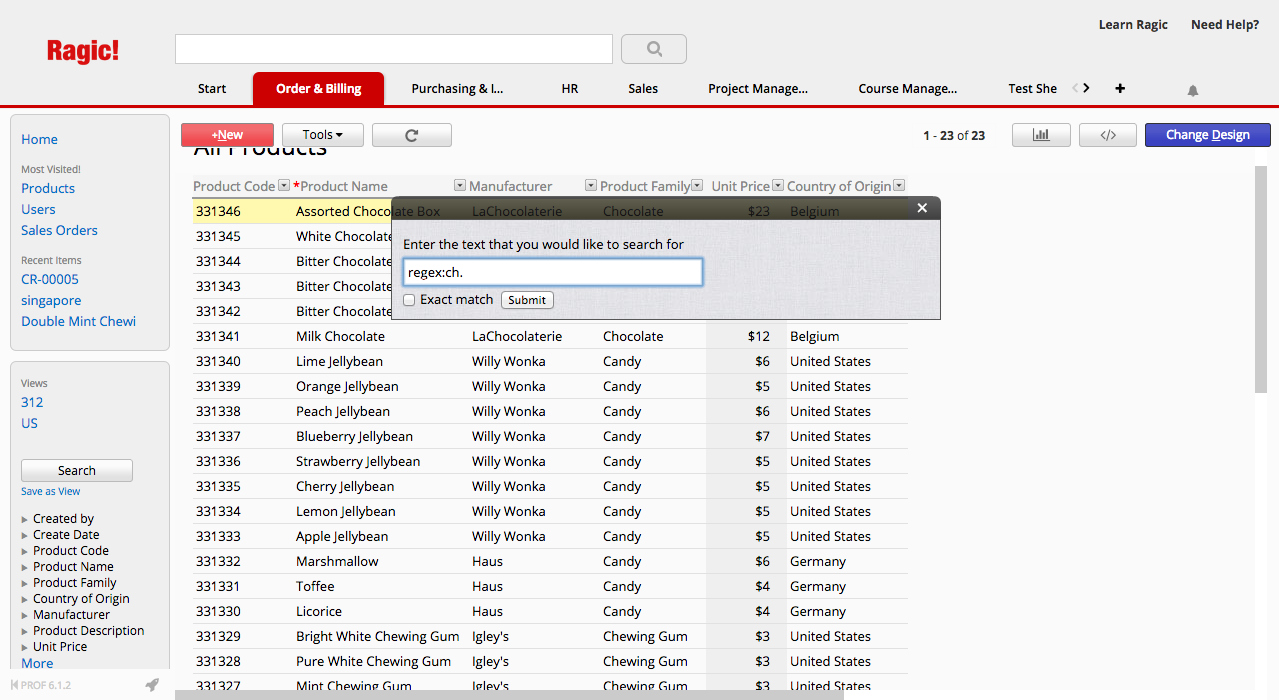Viewport: 1279px width, 700px height.
Task: Open Product Name column filter dropdown
Action: (460, 185)
